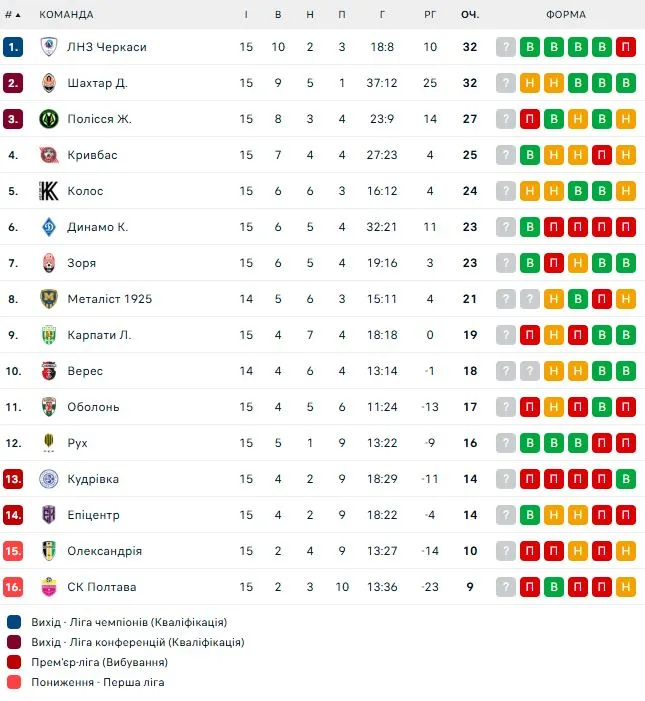Click the Верес team name
Viewport: 645px width, 701px height.
[85, 371]
